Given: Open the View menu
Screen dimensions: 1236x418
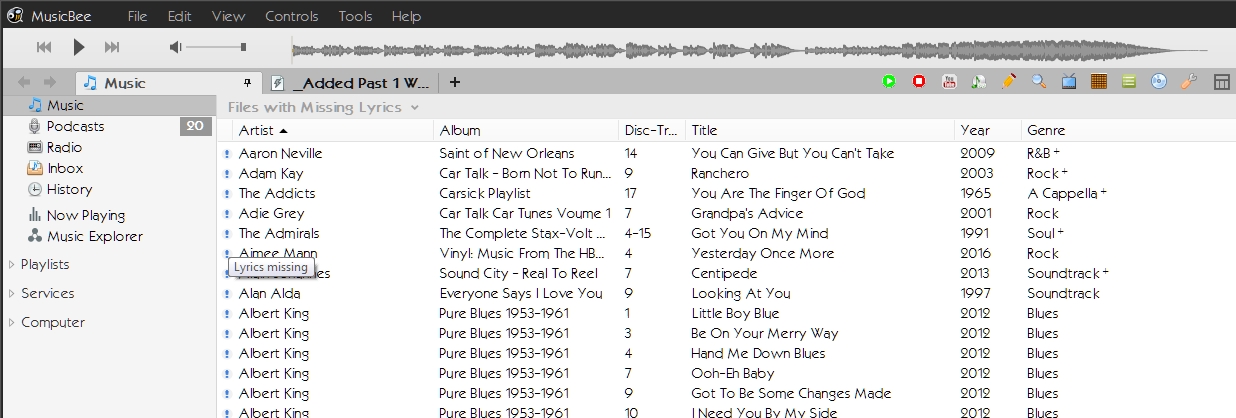Looking at the screenshot, I should coord(228,16).
